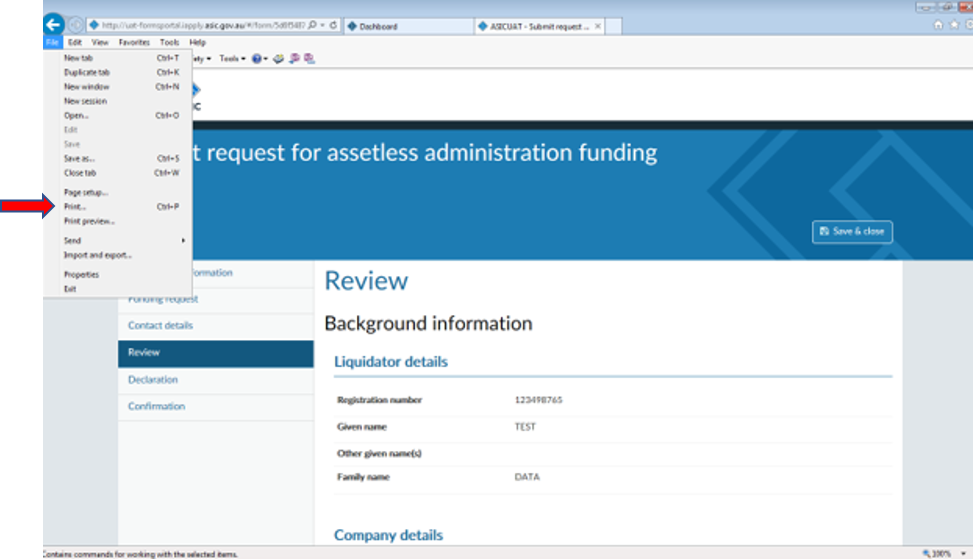Open the zoom level dropdown arrow

(964, 553)
